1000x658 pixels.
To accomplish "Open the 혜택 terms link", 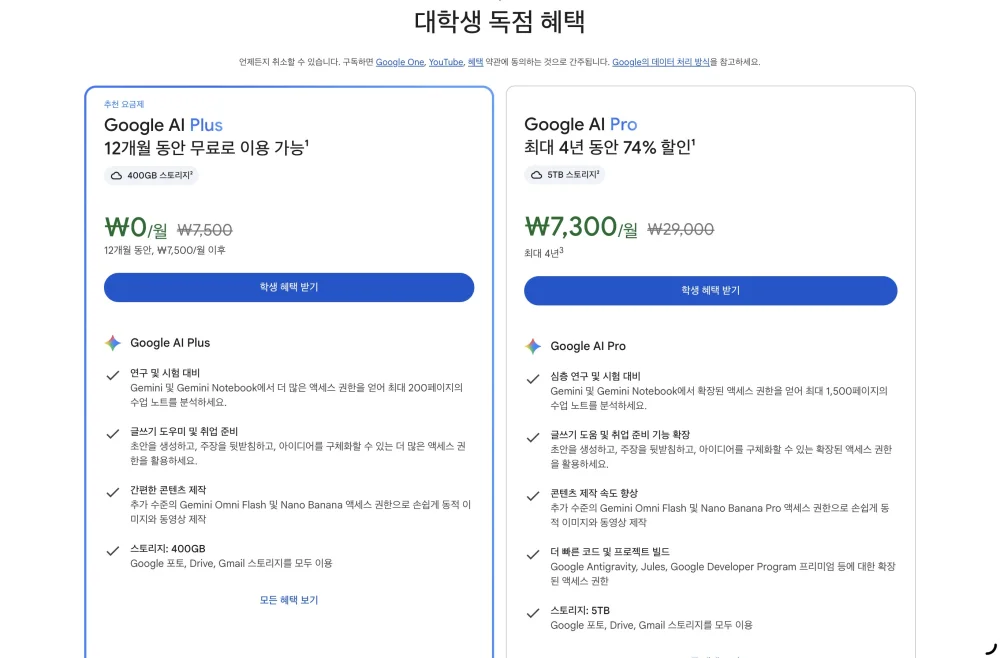I will (475, 62).
